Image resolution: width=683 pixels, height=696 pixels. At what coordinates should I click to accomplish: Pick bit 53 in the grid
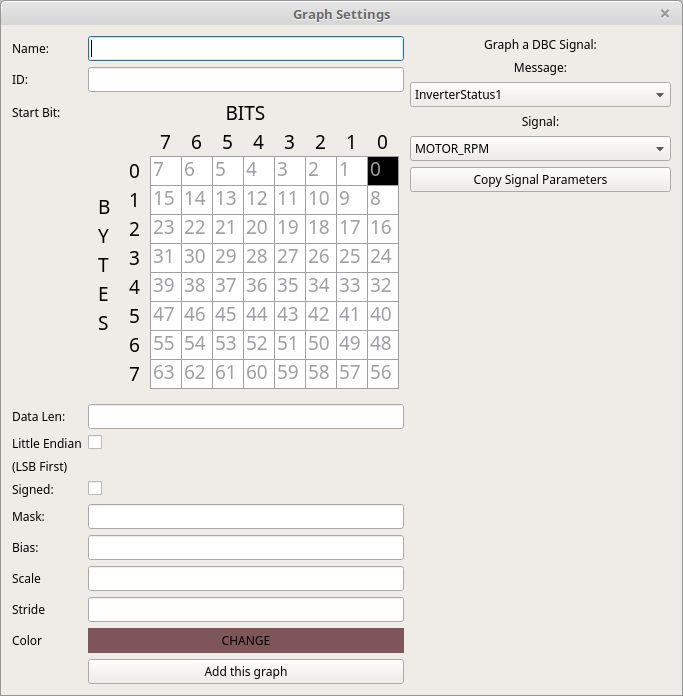click(228, 345)
